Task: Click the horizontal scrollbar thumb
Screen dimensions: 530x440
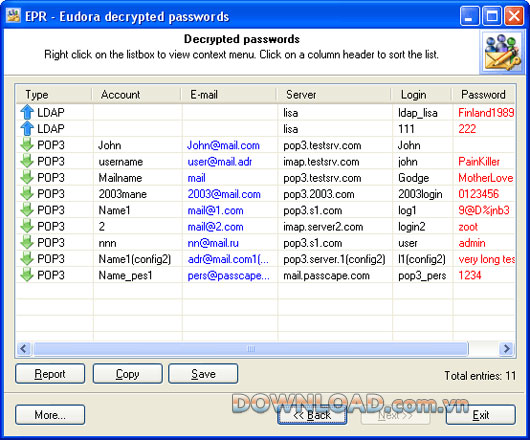Action: coord(251,348)
